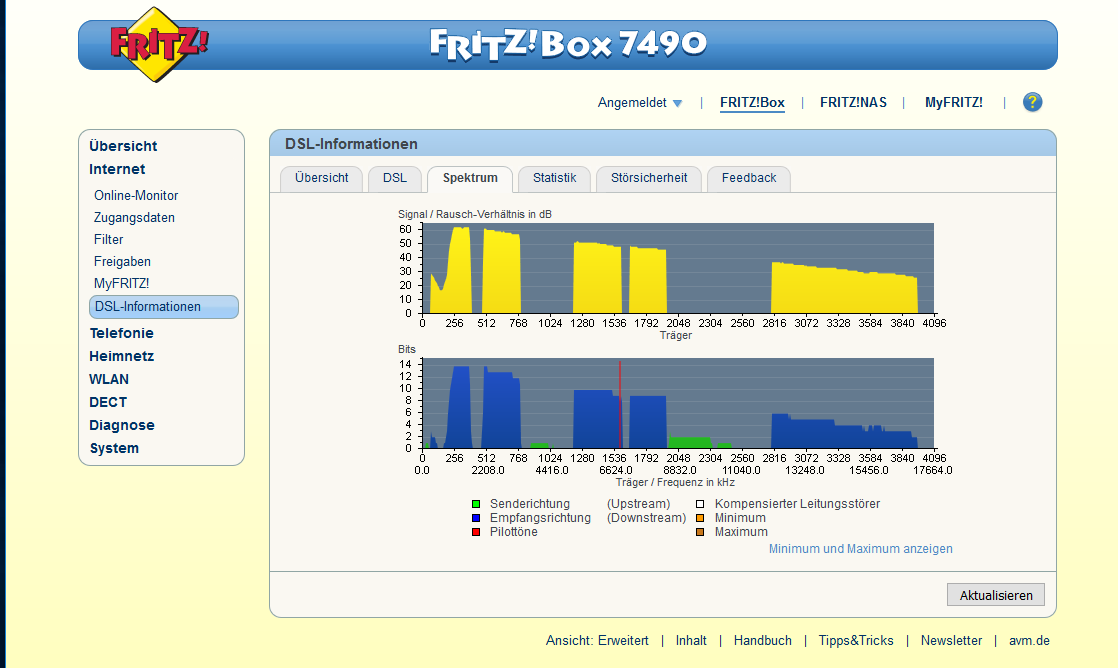
Task: Open Zugangsdaten in the sidebar
Action: pyautogui.click(x=134, y=217)
